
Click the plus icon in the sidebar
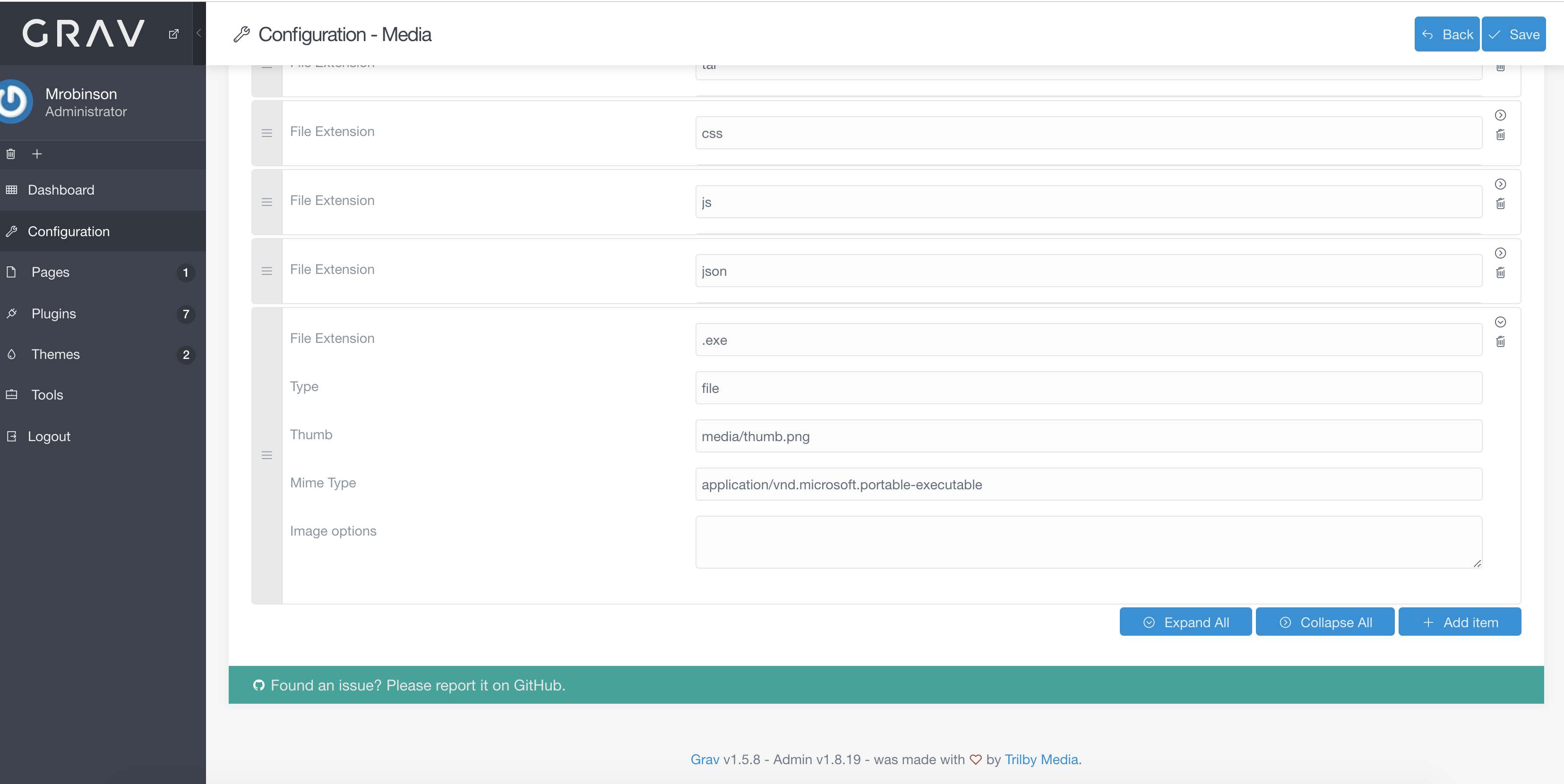(x=37, y=154)
